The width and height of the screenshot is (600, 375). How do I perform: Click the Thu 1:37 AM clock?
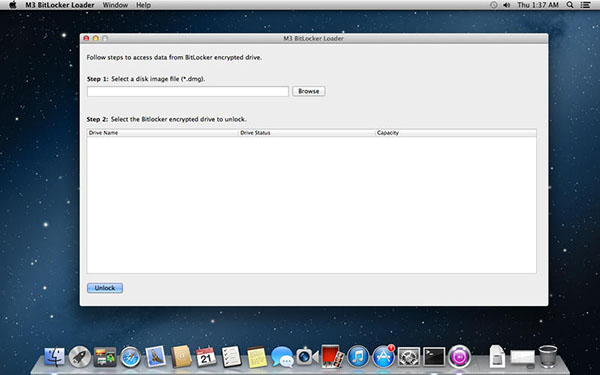538,5
